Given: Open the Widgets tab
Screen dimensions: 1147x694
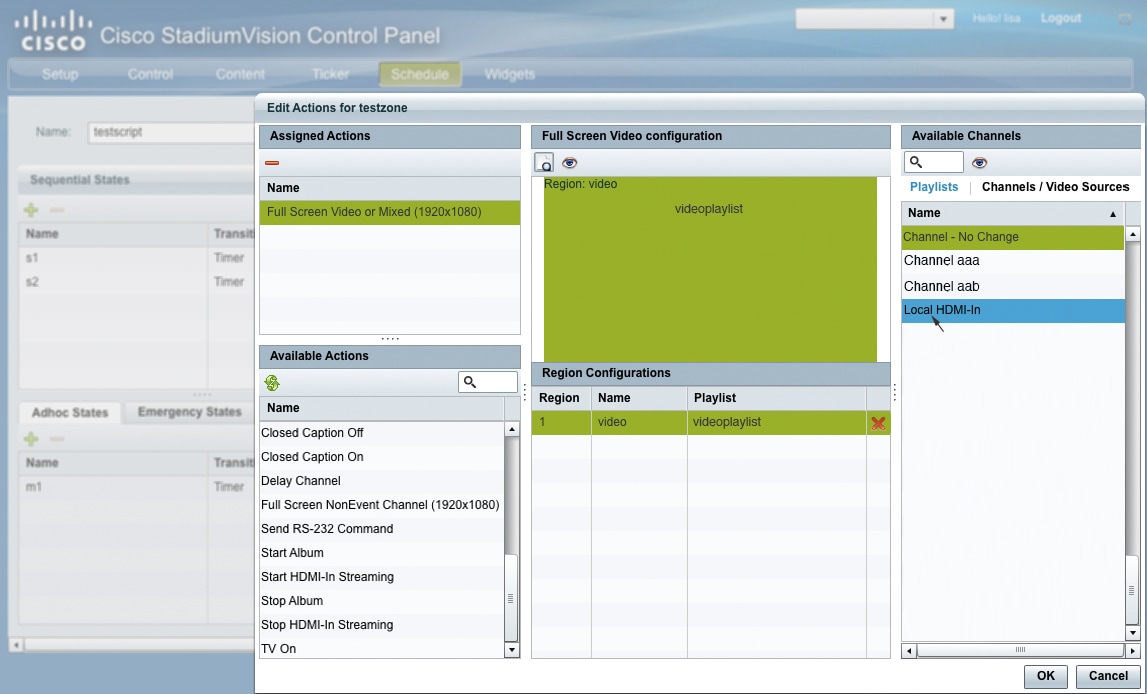Looking at the screenshot, I should click(509, 74).
